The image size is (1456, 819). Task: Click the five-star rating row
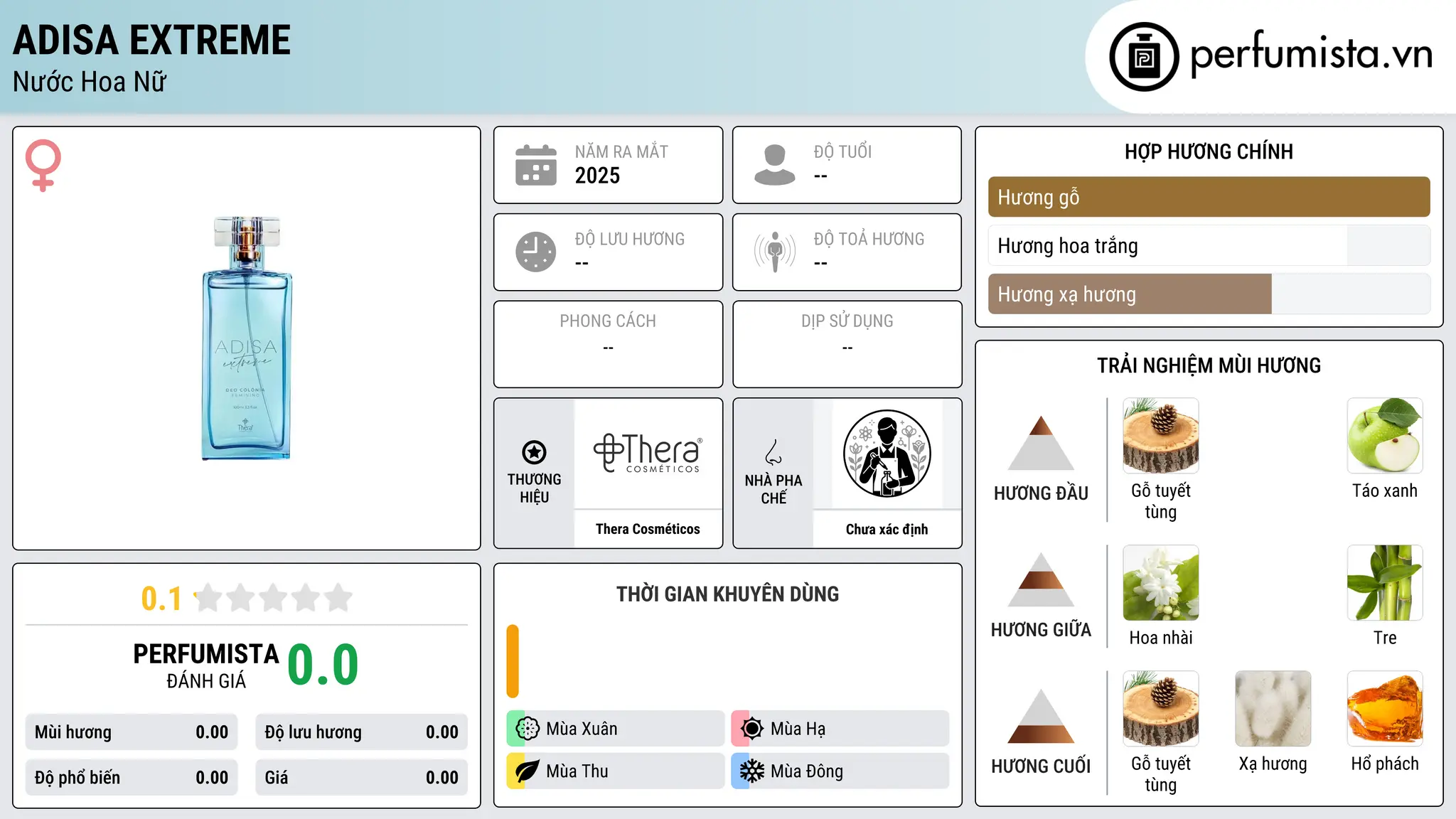(273, 598)
